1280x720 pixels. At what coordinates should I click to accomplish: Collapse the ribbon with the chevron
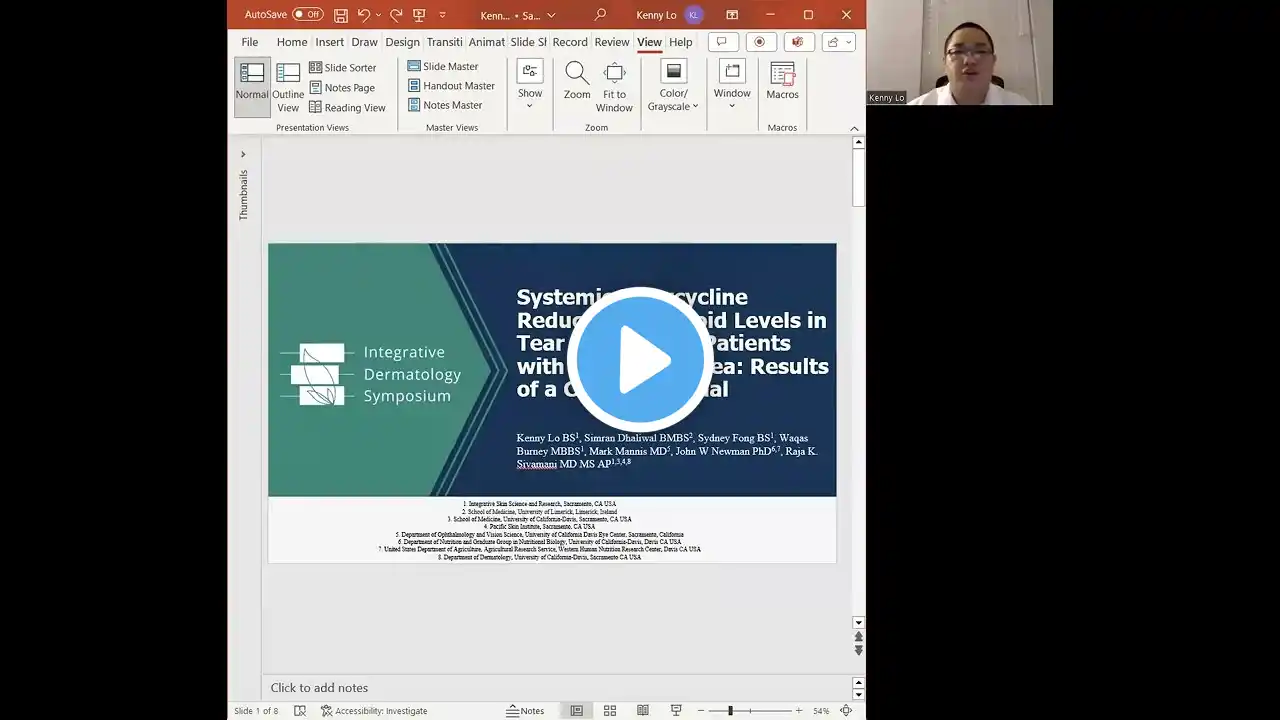(x=854, y=128)
